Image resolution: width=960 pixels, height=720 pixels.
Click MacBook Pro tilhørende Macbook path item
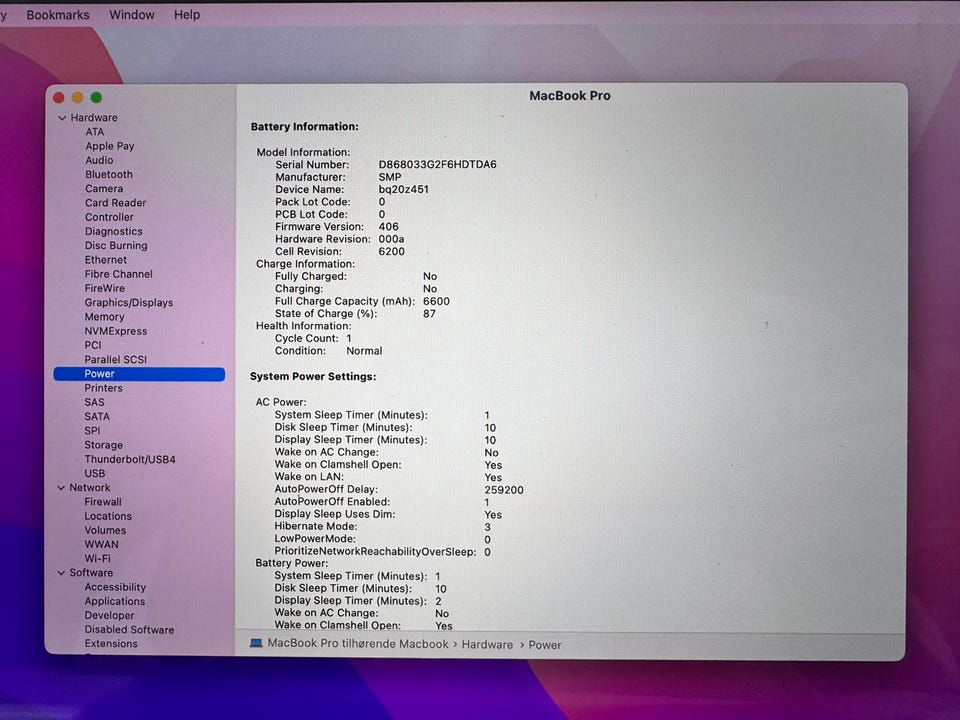coord(358,643)
